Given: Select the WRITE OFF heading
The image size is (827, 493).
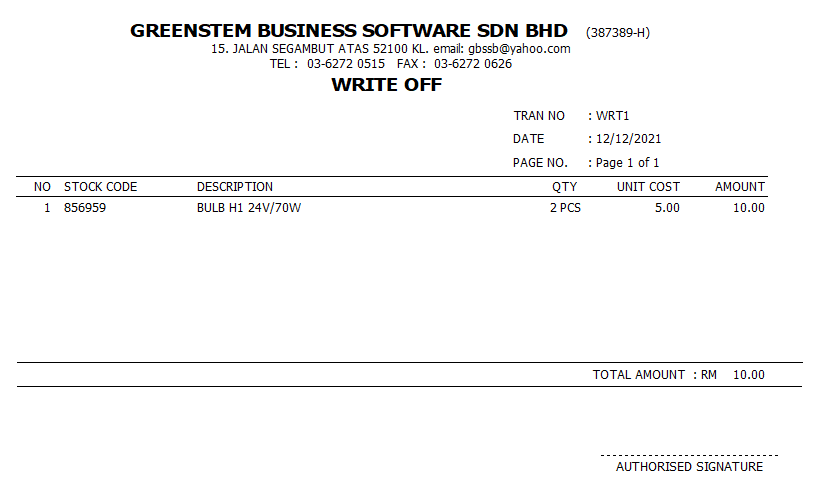Looking at the screenshot, I should (387, 84).
